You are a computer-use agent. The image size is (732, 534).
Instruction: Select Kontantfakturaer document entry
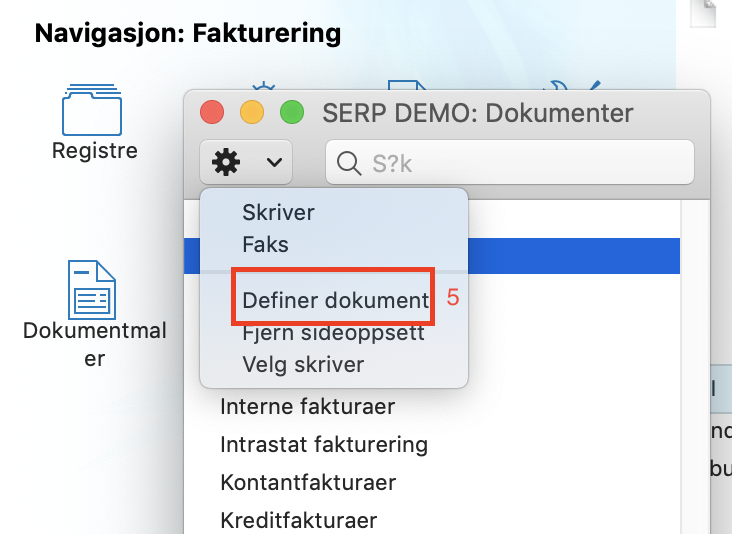pos(308,483)
